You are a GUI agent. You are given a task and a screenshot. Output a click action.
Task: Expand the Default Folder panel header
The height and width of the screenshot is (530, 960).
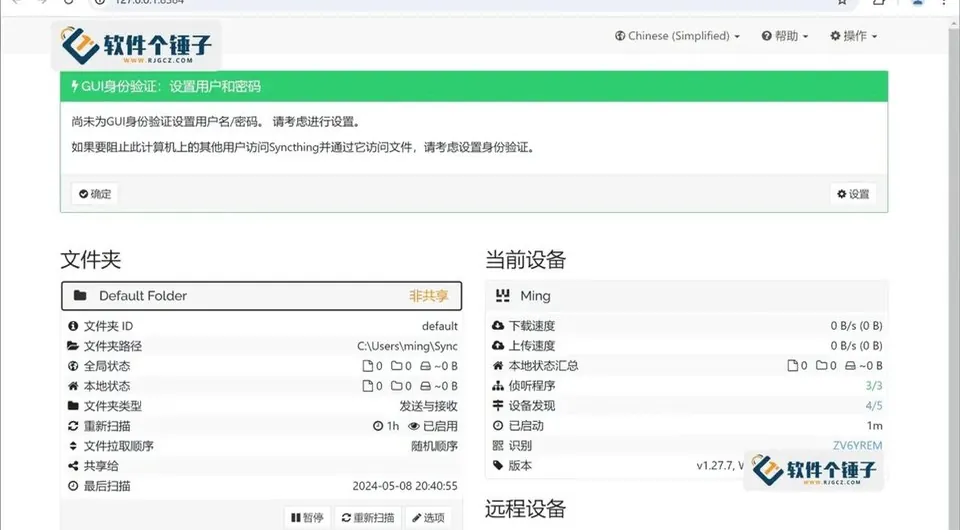point(261,296)
